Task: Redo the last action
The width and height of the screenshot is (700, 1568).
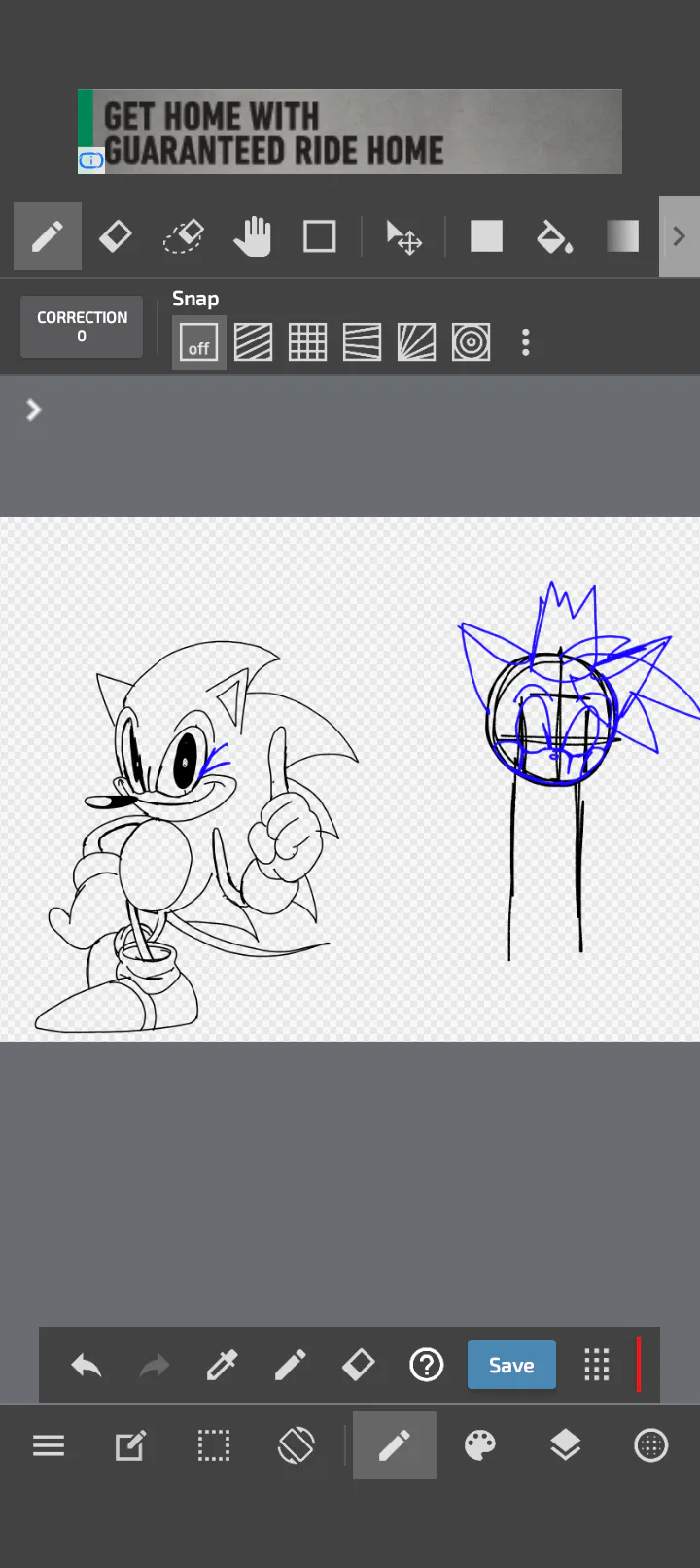Action: 155,1366
